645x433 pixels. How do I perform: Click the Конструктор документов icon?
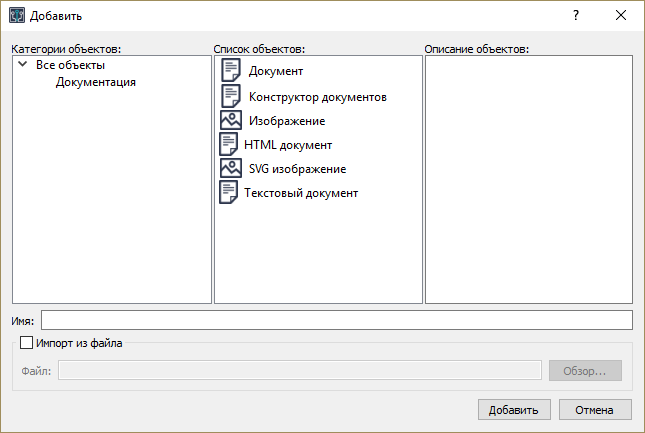(231, 96)
